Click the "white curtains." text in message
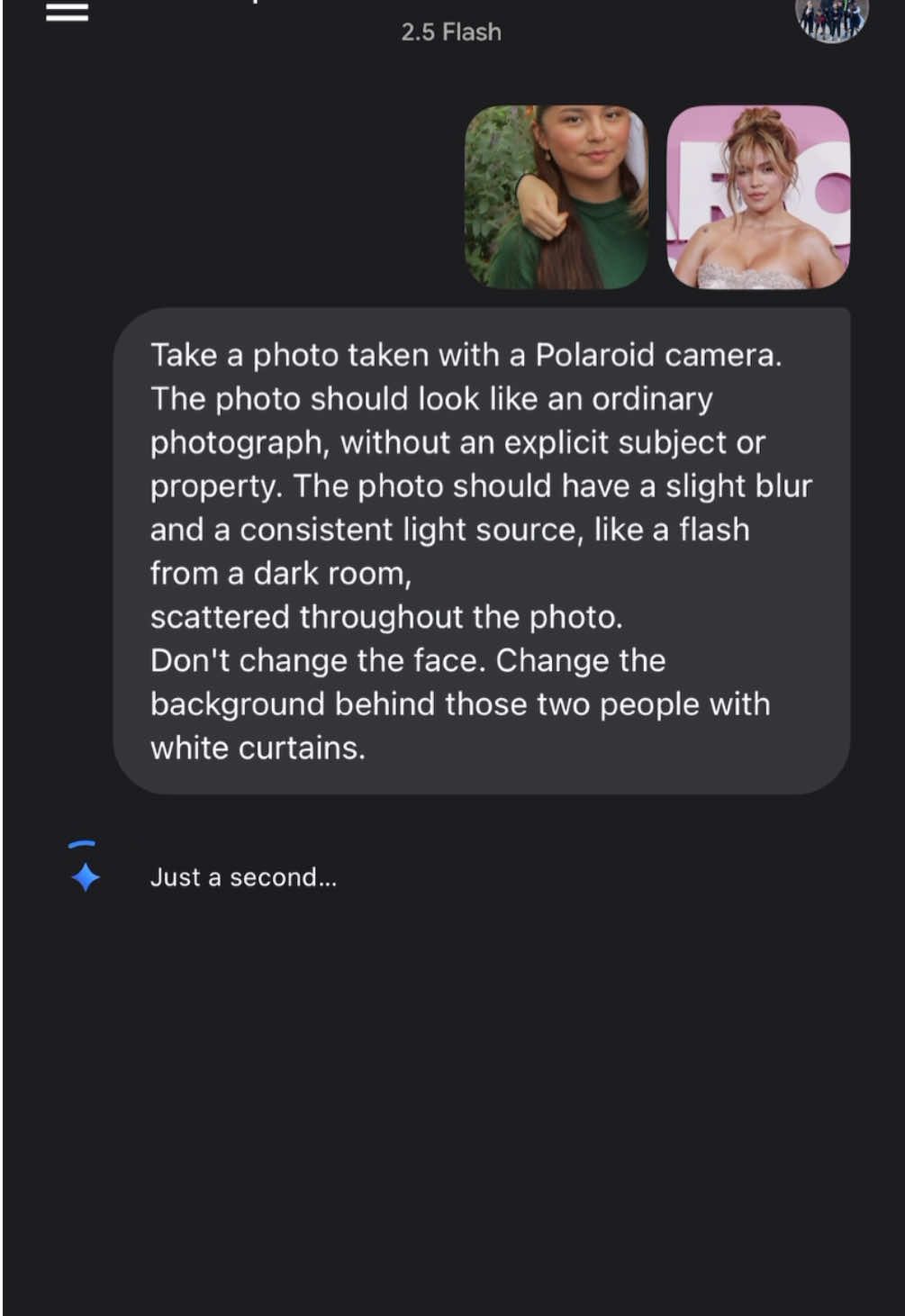This screenshot has height=1316, width=905. pos(258,748)
